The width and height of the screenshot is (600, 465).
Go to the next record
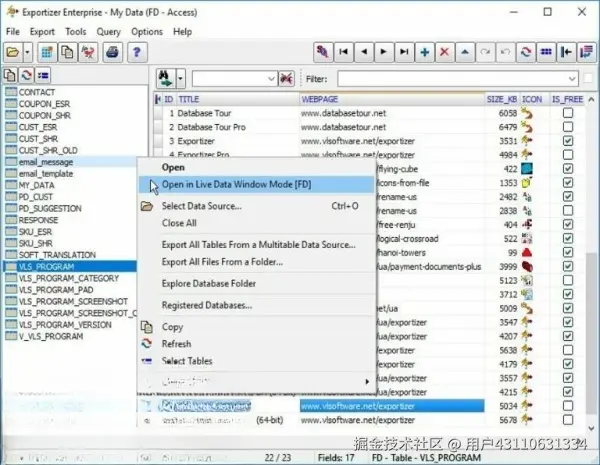[384, 52]
